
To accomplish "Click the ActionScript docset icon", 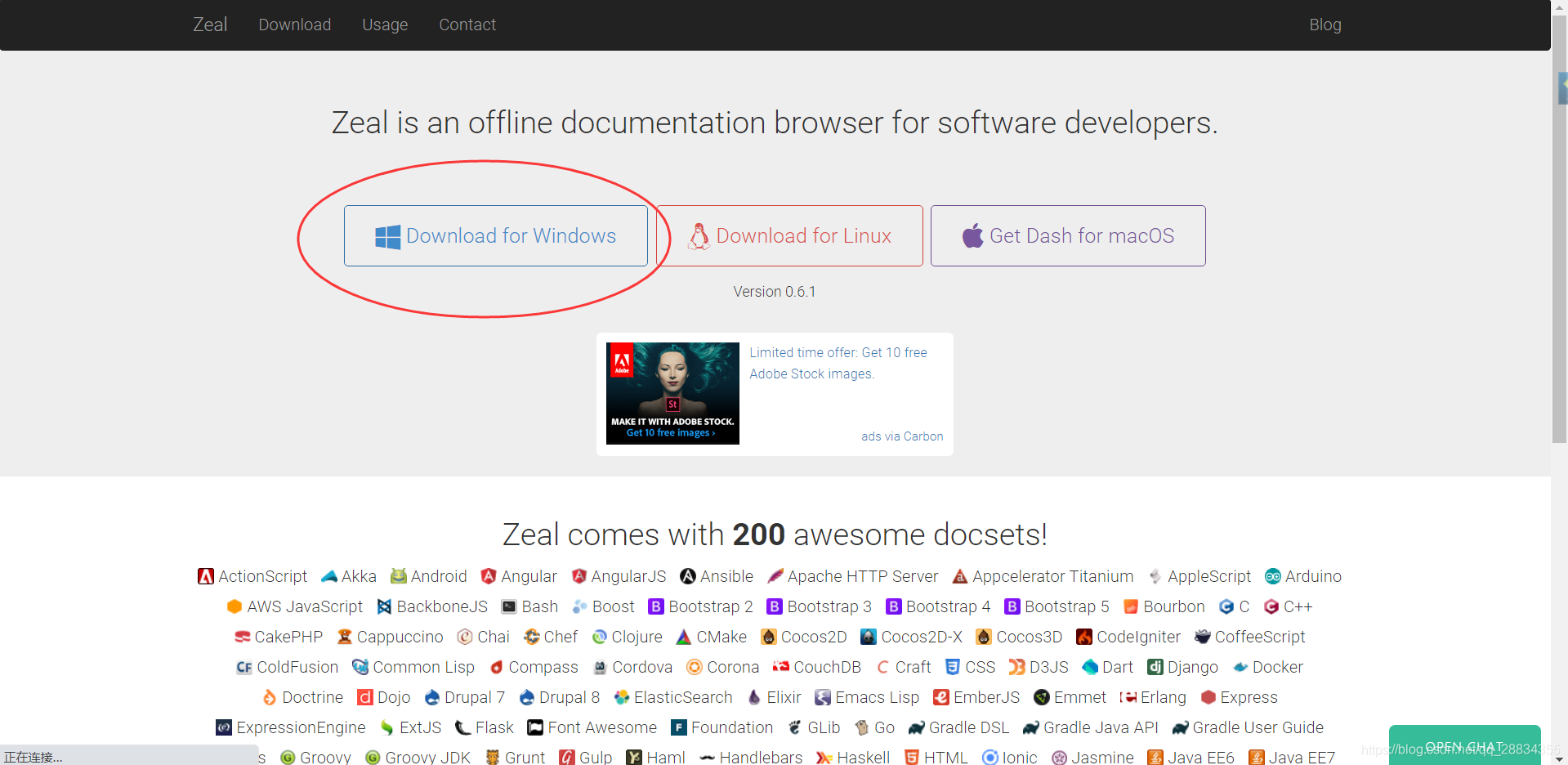I will tap(206, 576).
